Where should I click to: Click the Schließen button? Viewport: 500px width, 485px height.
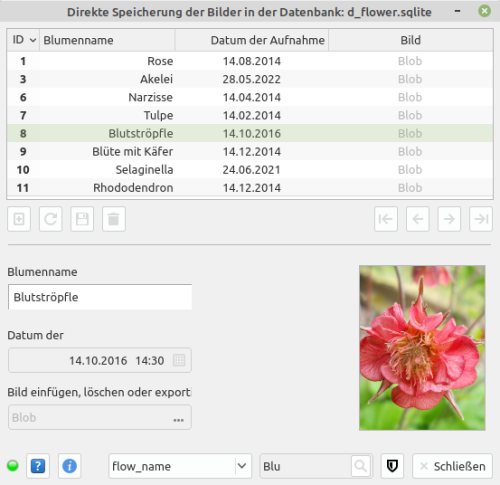click(452, 466)
